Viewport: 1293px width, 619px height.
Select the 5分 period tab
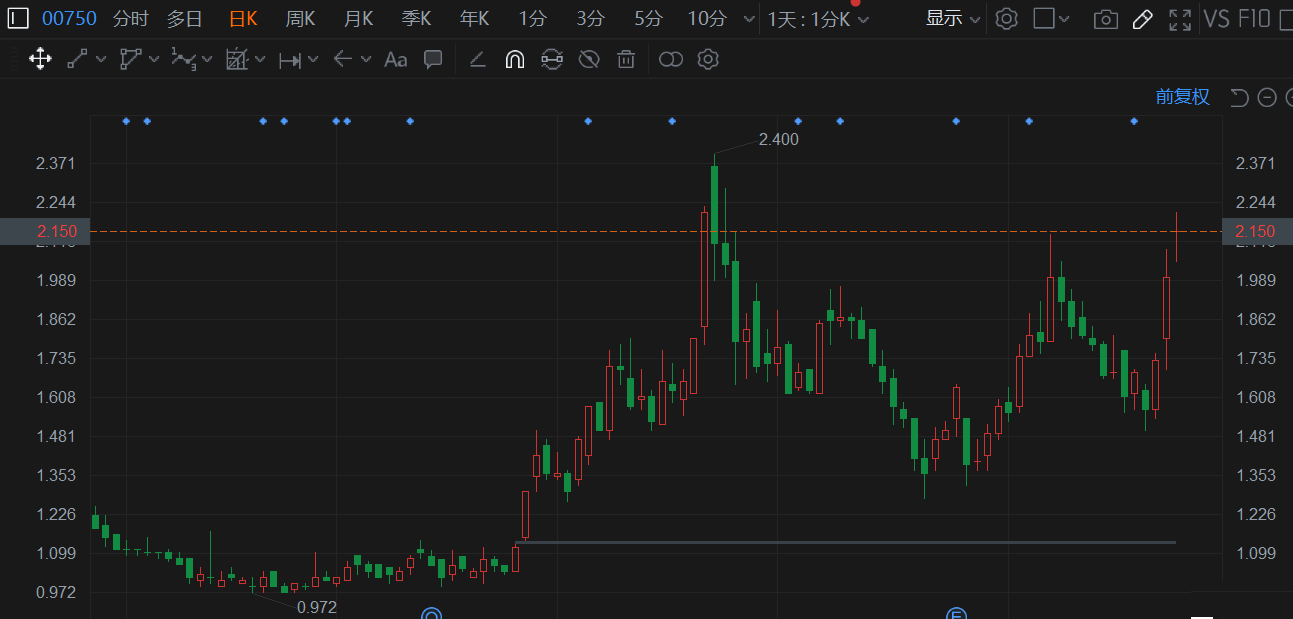(x=649, y=18)
